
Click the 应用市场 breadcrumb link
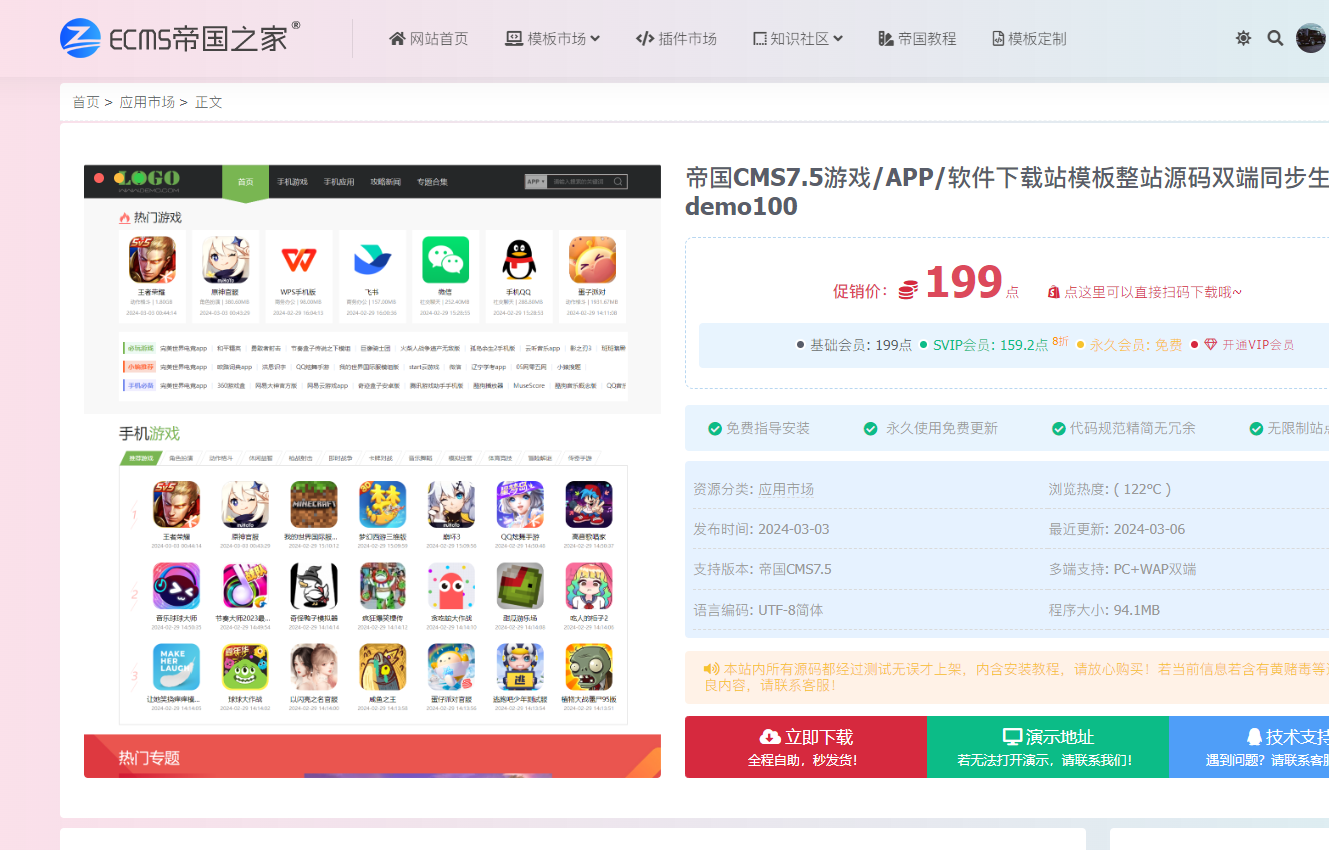[147, 102]
